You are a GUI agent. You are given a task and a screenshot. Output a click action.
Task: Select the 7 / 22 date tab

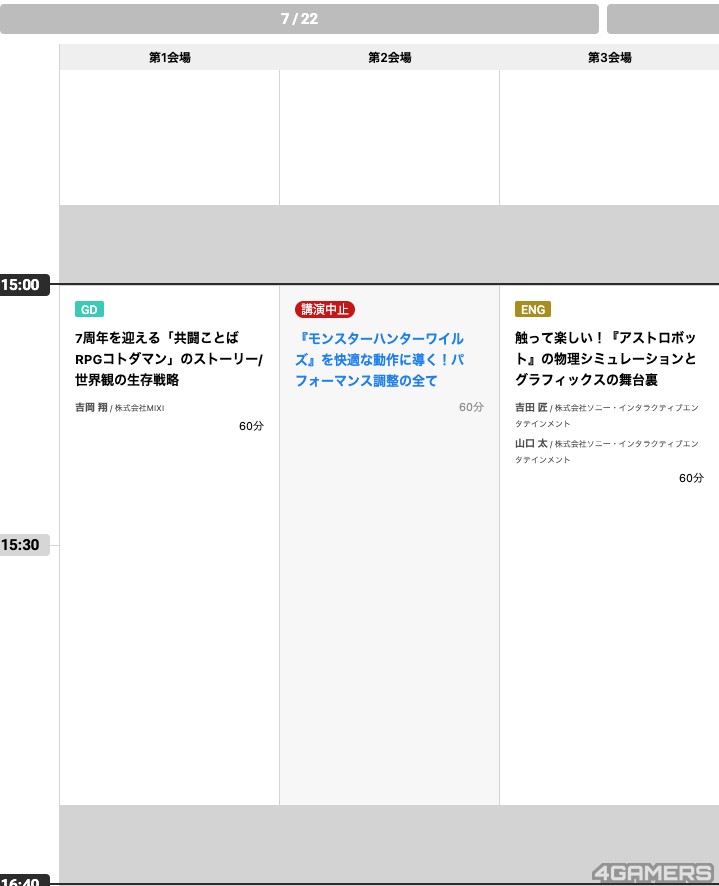[x=299, y=19]
